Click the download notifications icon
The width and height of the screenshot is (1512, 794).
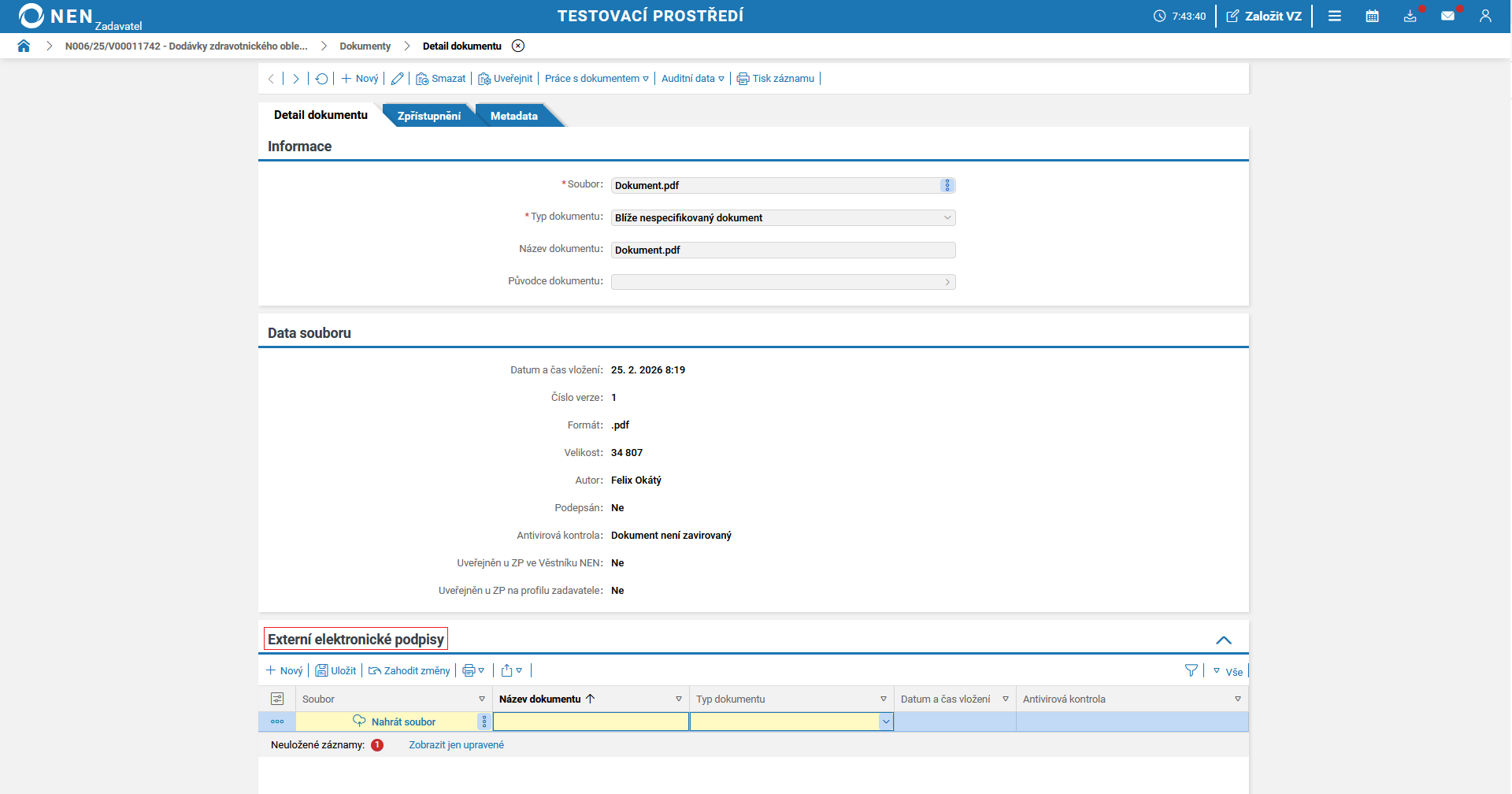1410,16
